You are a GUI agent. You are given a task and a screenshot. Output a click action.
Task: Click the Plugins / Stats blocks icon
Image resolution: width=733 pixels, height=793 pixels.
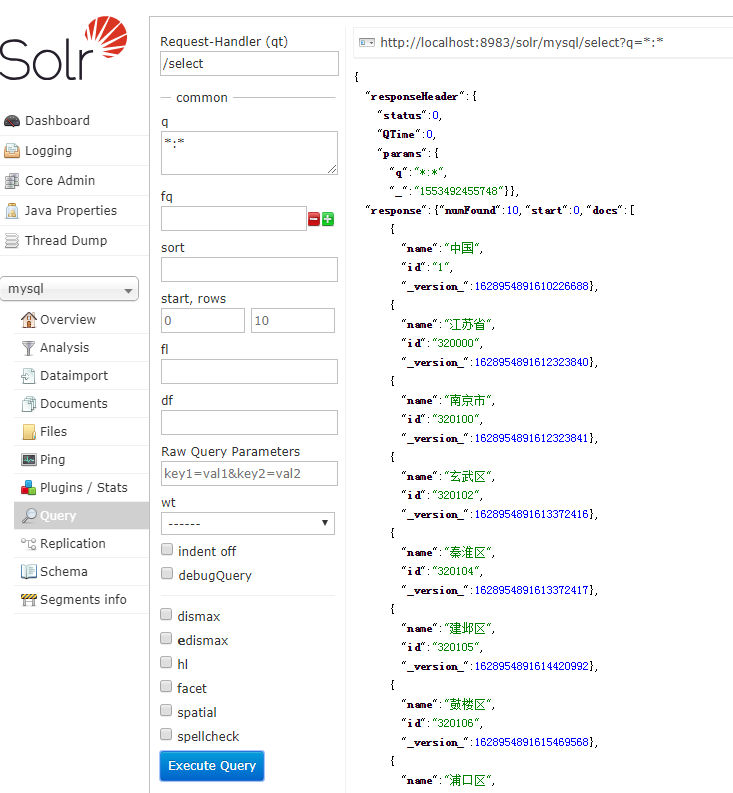pyautogui.click(x=28, y=488)
